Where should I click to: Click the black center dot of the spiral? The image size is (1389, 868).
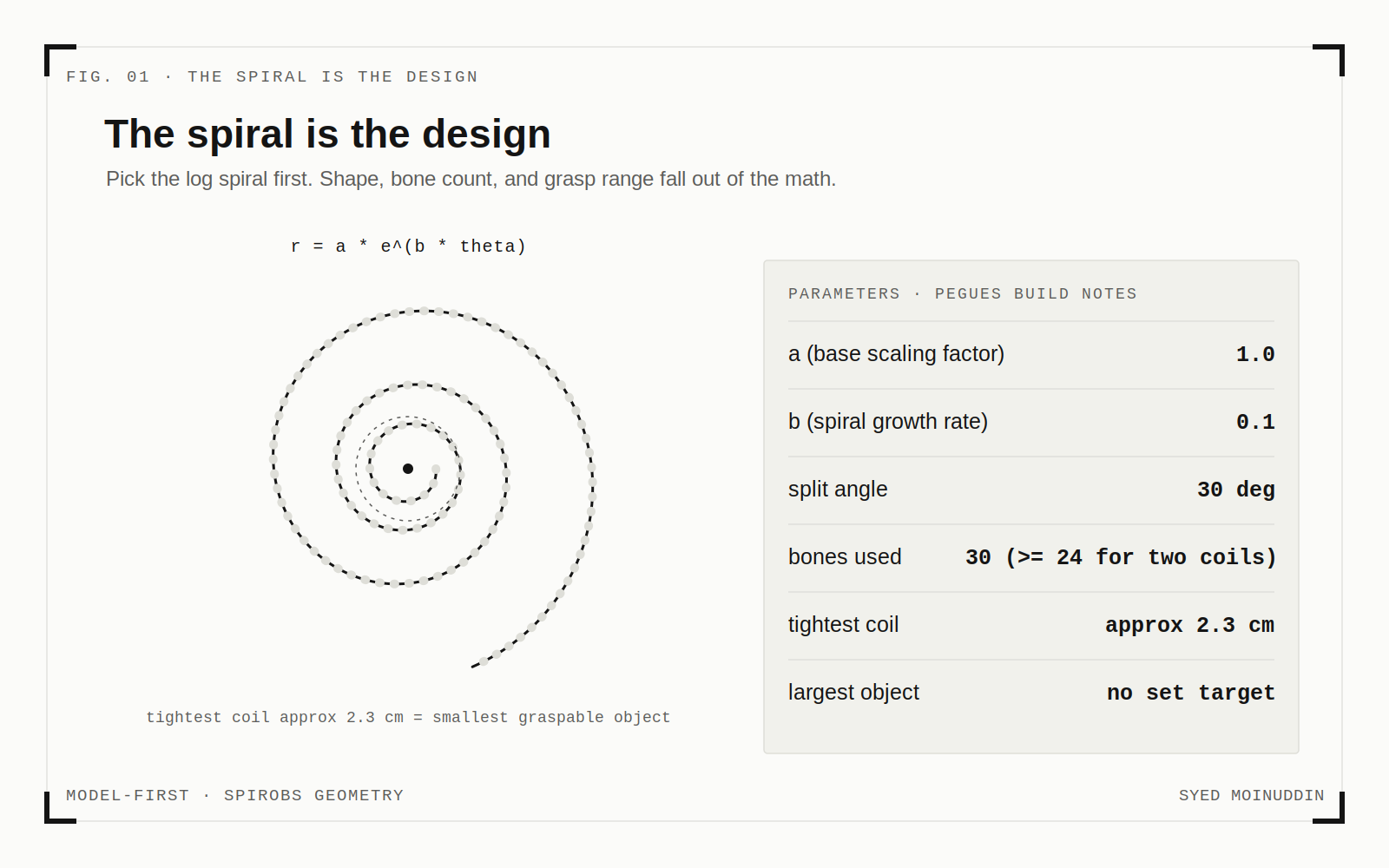pos(408,469)
